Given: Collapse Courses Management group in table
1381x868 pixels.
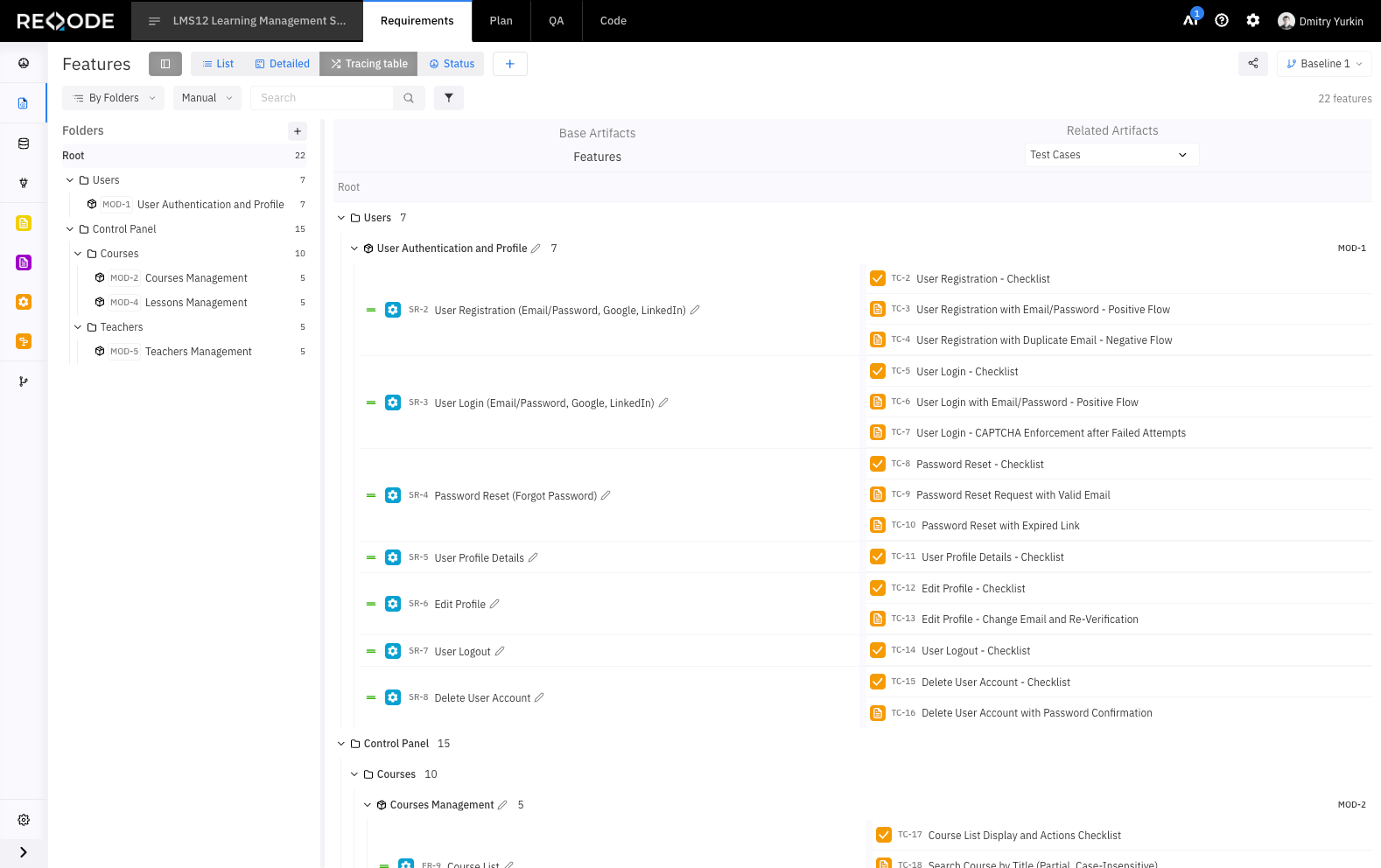Looking at the screenshot, I should click(368, 805).
